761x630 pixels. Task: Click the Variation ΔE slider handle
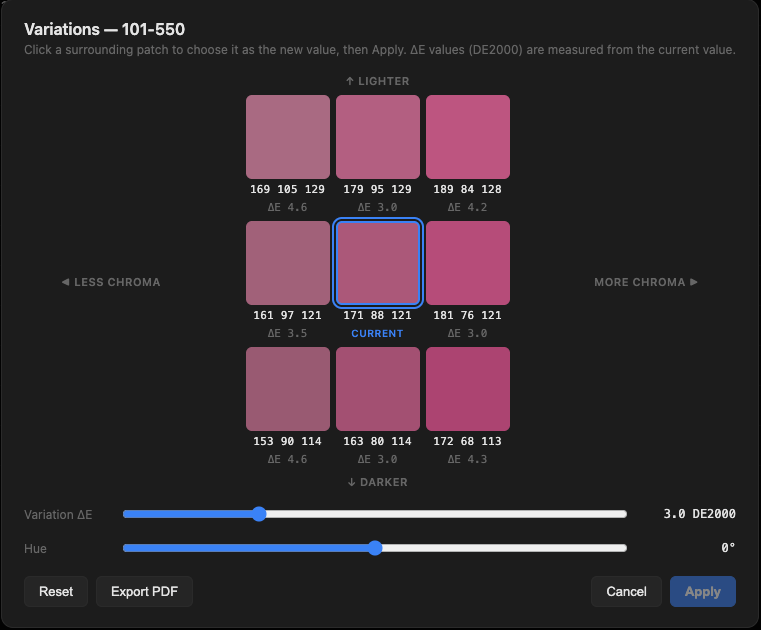(x=259, y=514)
